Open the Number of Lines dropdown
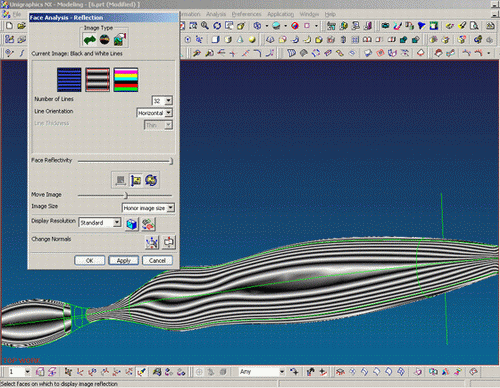The height and width of the screenshot is (388, 500). (168, 100)
